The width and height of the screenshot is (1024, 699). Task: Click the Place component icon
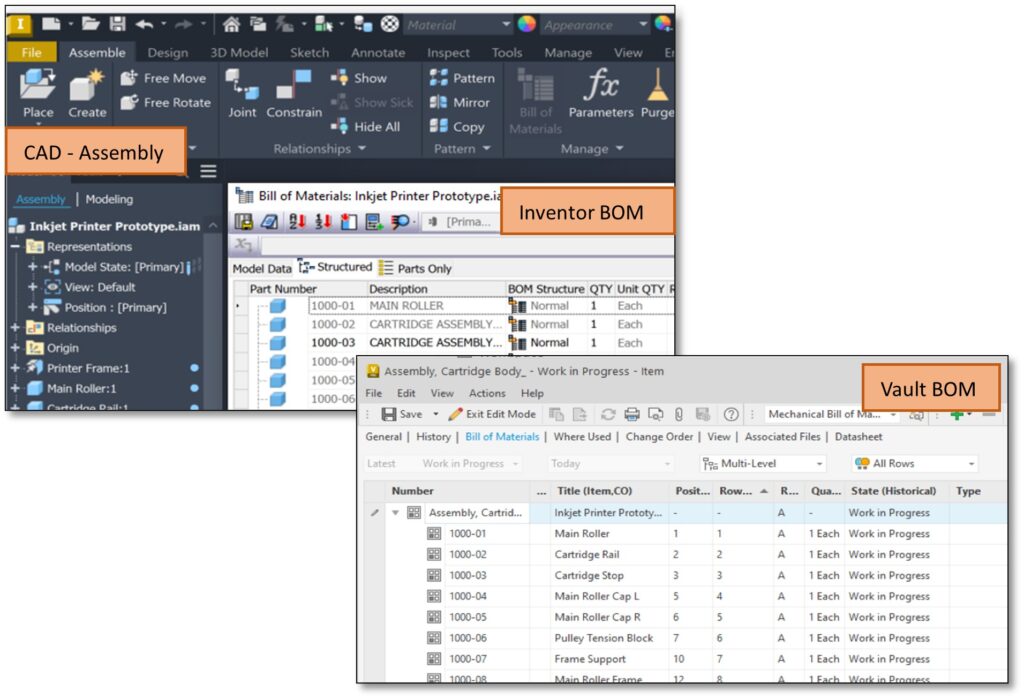tap(37, 85)
